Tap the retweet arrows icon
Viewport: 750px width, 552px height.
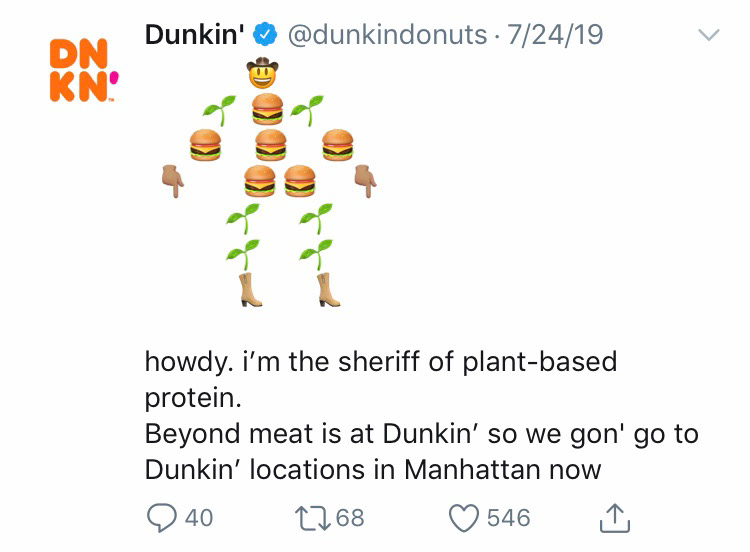(312, 518)
